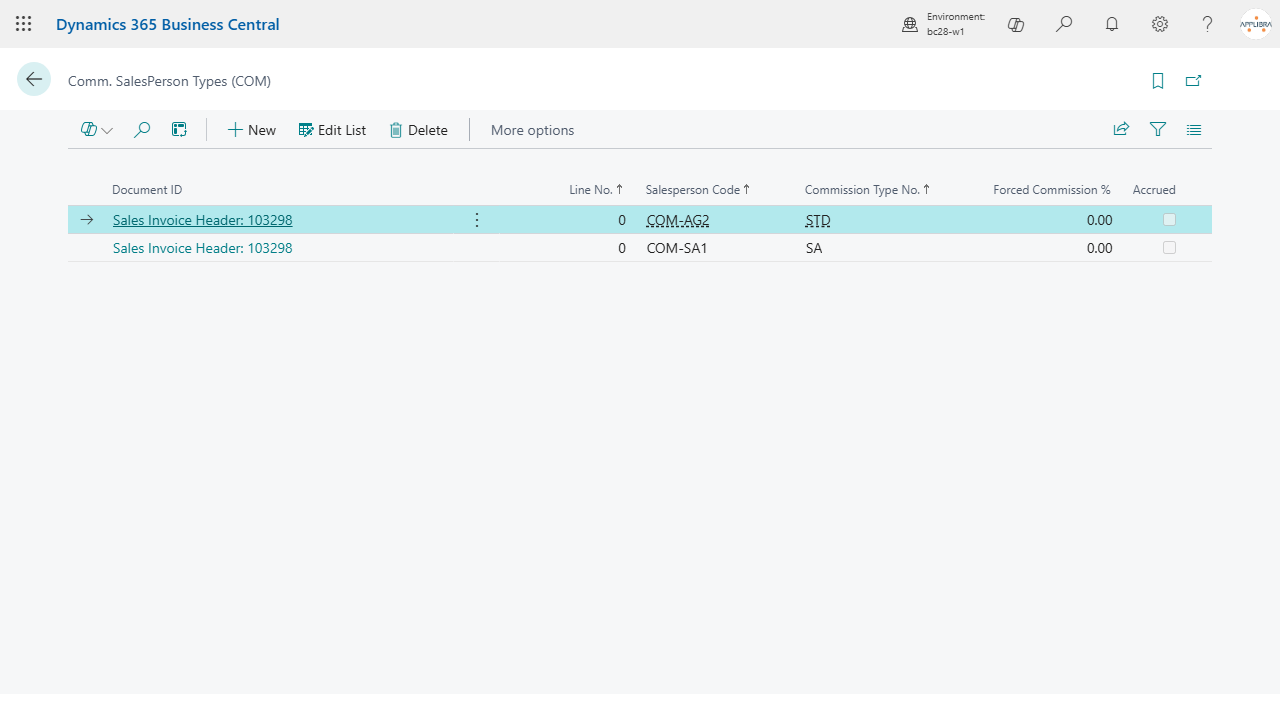Open the user account avatar
Image resolution: width=1280 pixels, height=720 pixels.
point(1255,24)
